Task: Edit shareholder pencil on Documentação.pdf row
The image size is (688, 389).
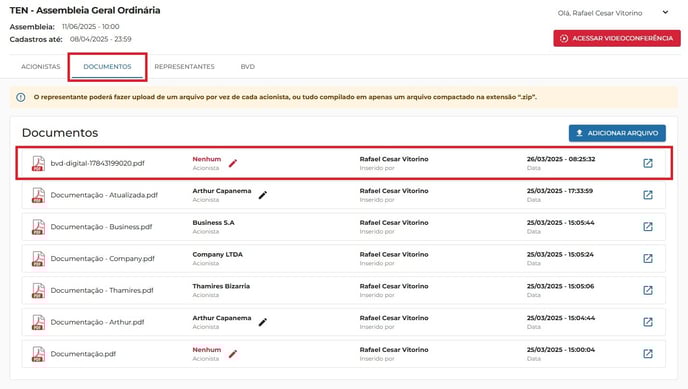Action: [x=233, y=354]
